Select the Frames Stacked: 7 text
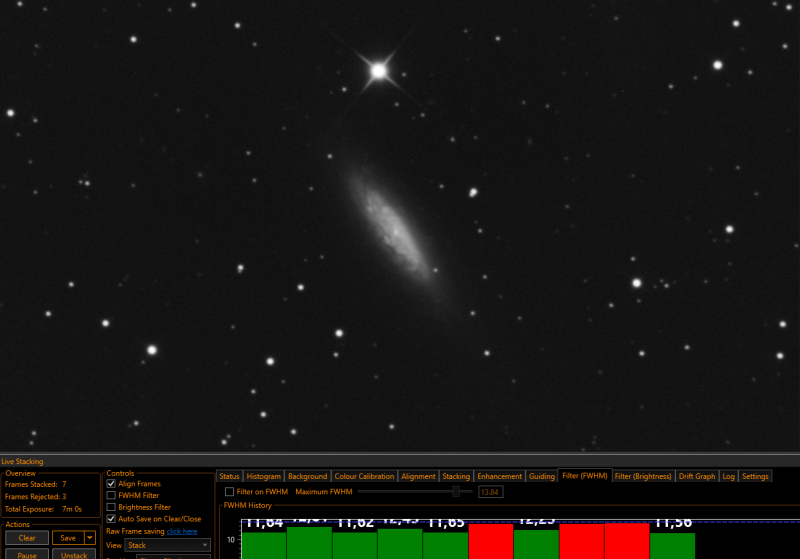The image size is (800, 559). pyautogui.click(x=36, y=484)
